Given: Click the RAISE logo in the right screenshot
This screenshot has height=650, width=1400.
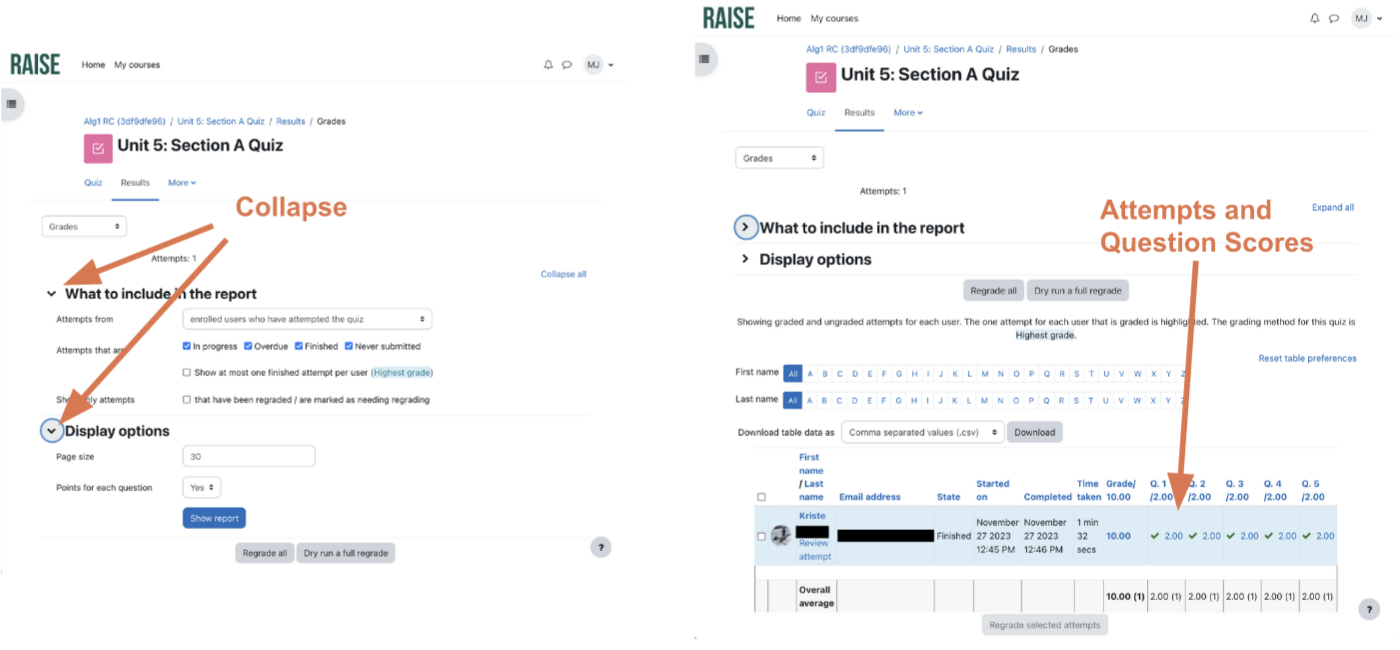Looking at the screenshot, I should (x=729, y=18).
